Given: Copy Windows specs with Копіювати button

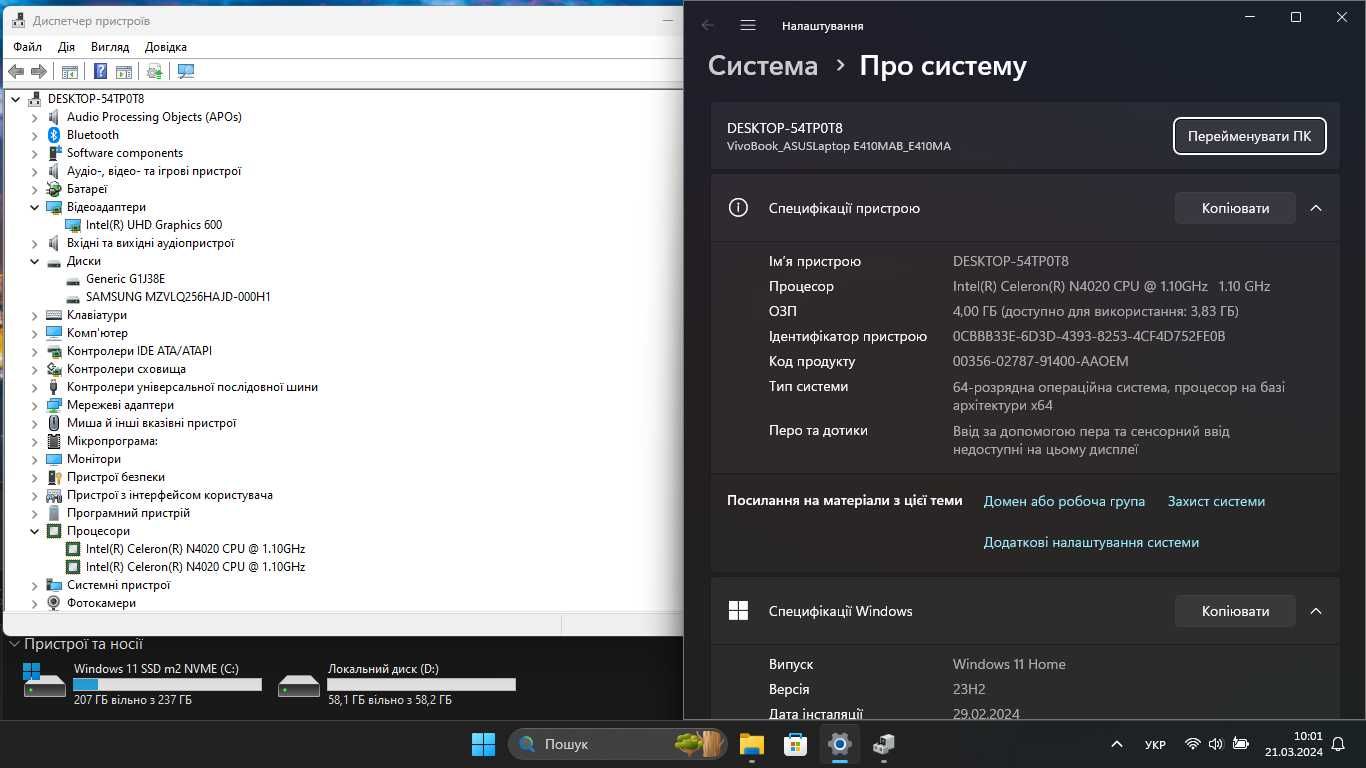Looking at the screenshot, I should point(1235,611).
